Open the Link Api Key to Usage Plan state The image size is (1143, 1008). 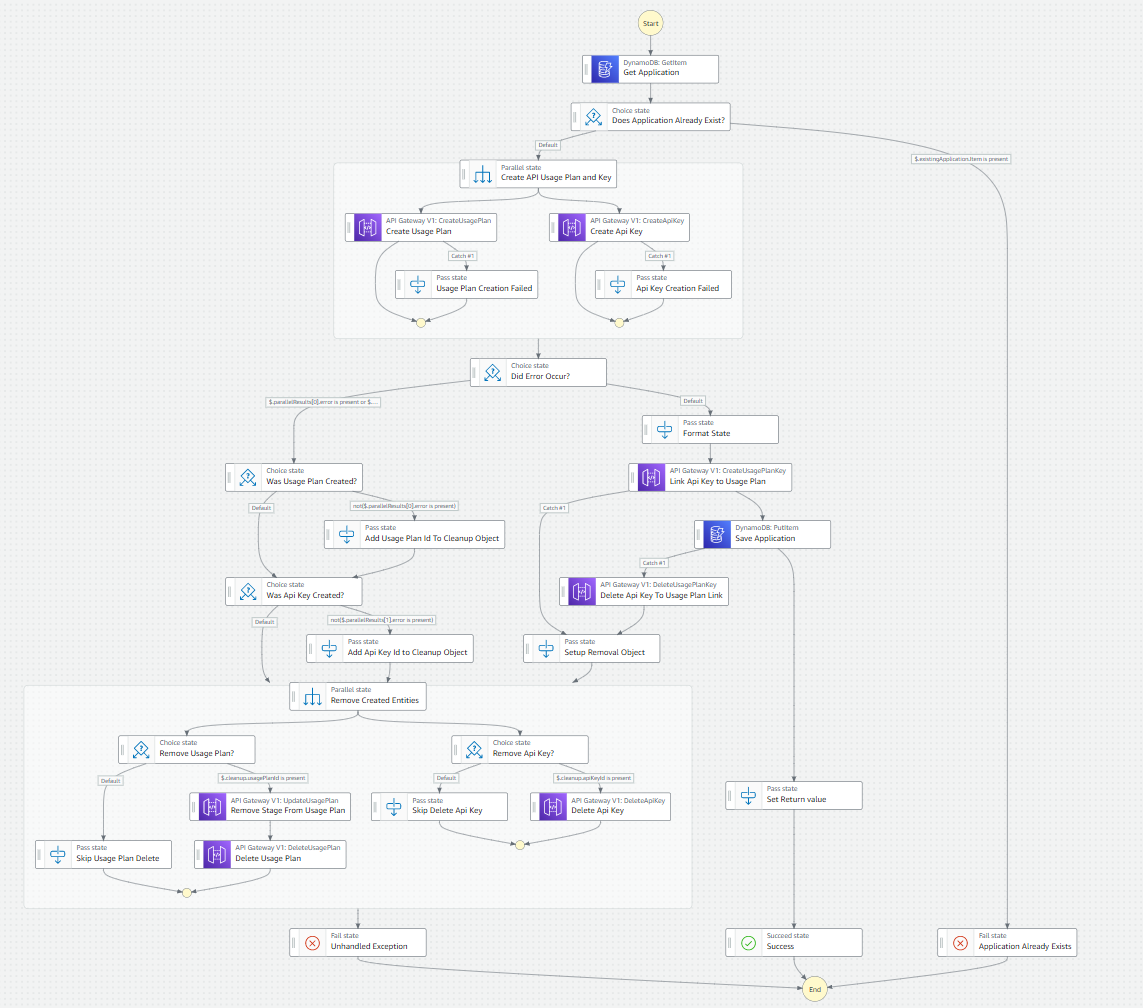(x=710, y=477)
